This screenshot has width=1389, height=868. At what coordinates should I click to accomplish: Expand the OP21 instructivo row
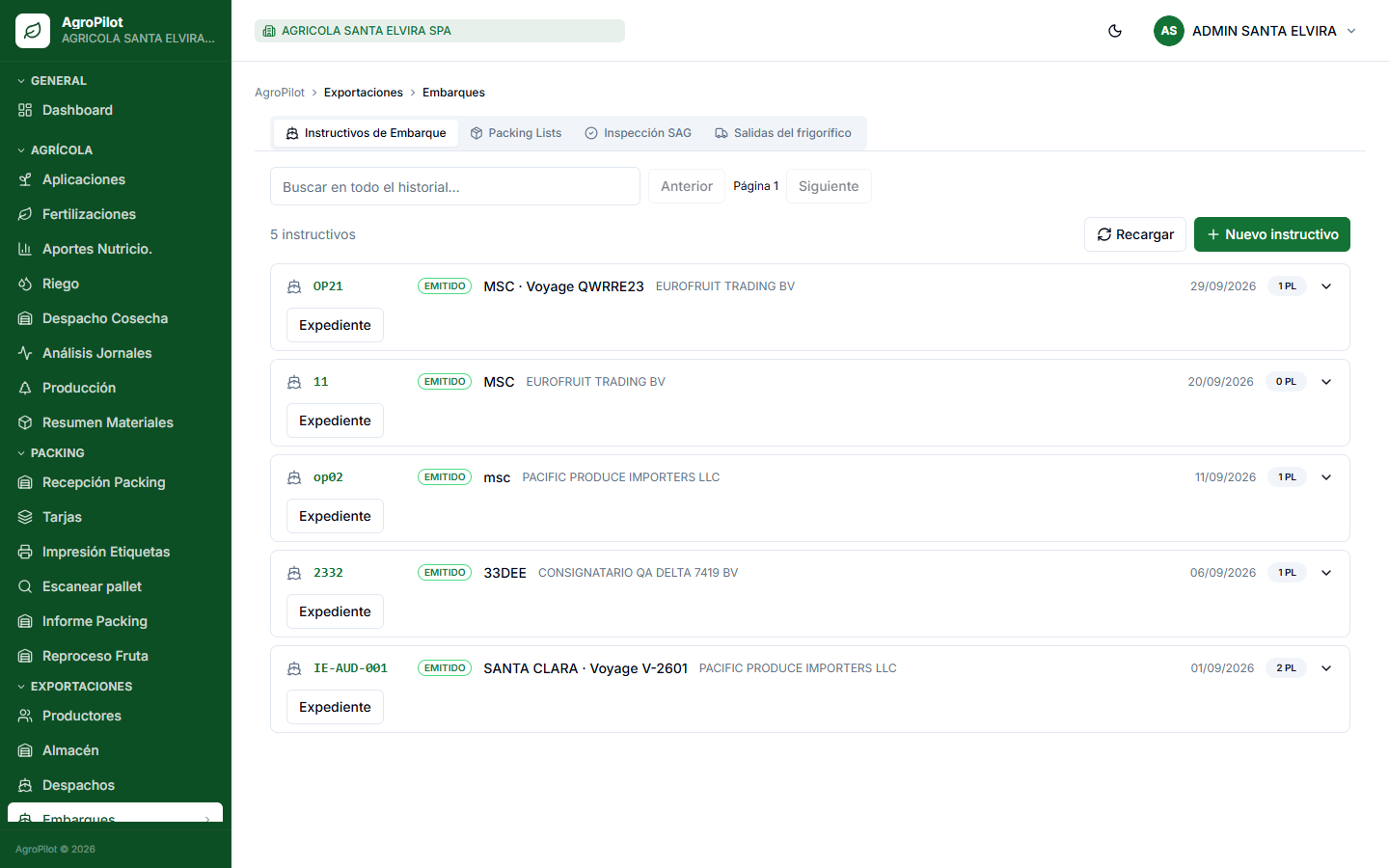[1326, 286]
